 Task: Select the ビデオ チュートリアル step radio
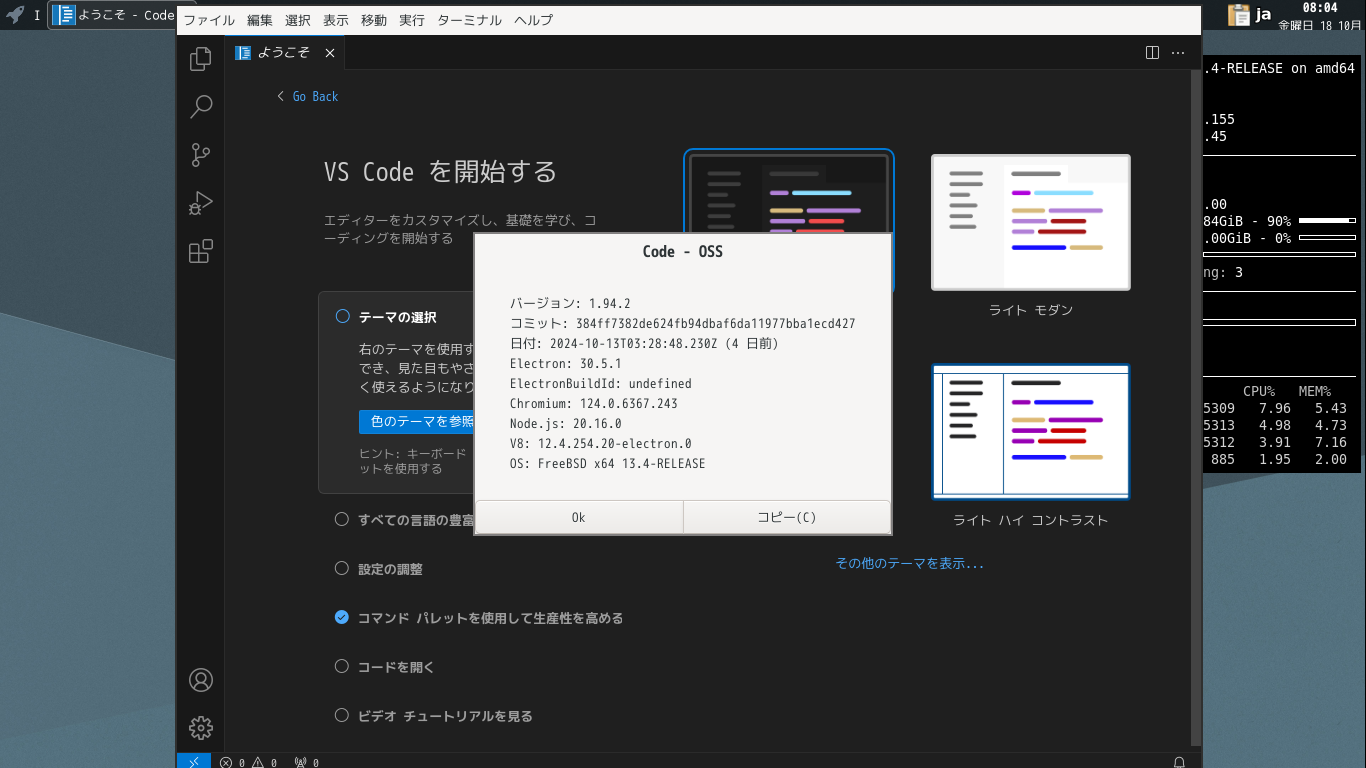(x=342, y=715)
